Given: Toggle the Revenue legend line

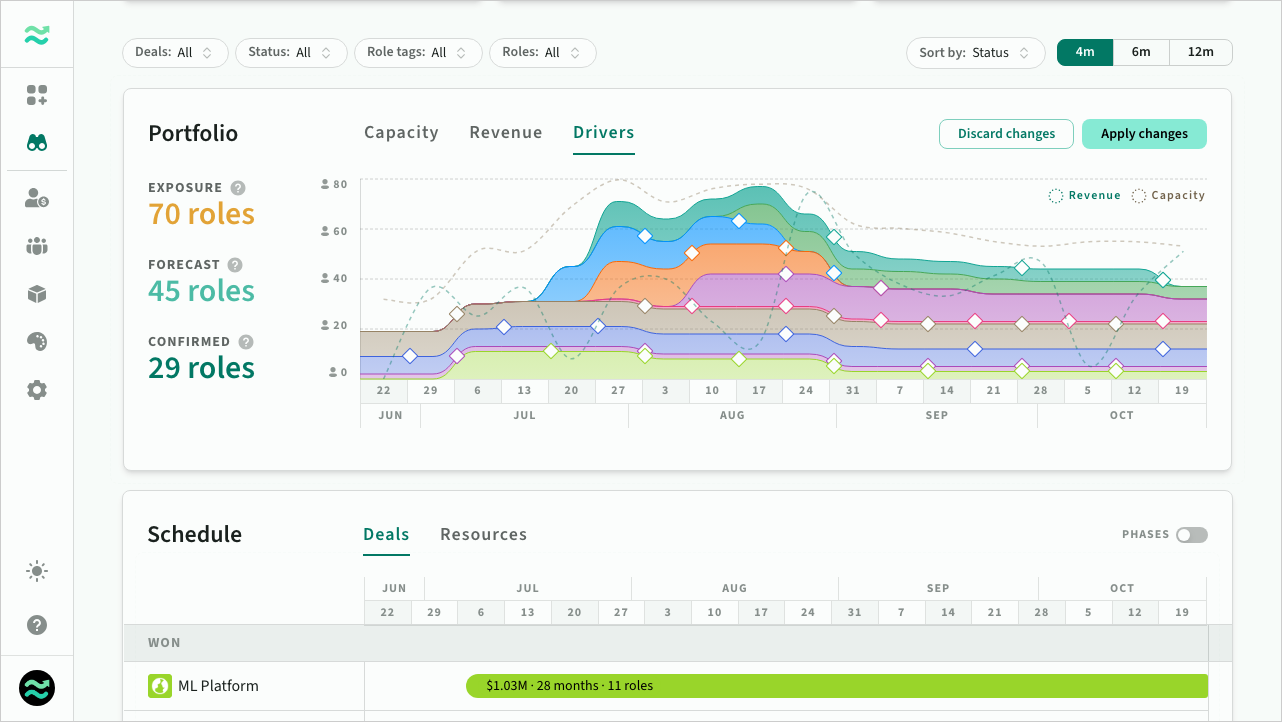Looking at the screenshot, I should tap(1085, 196).
